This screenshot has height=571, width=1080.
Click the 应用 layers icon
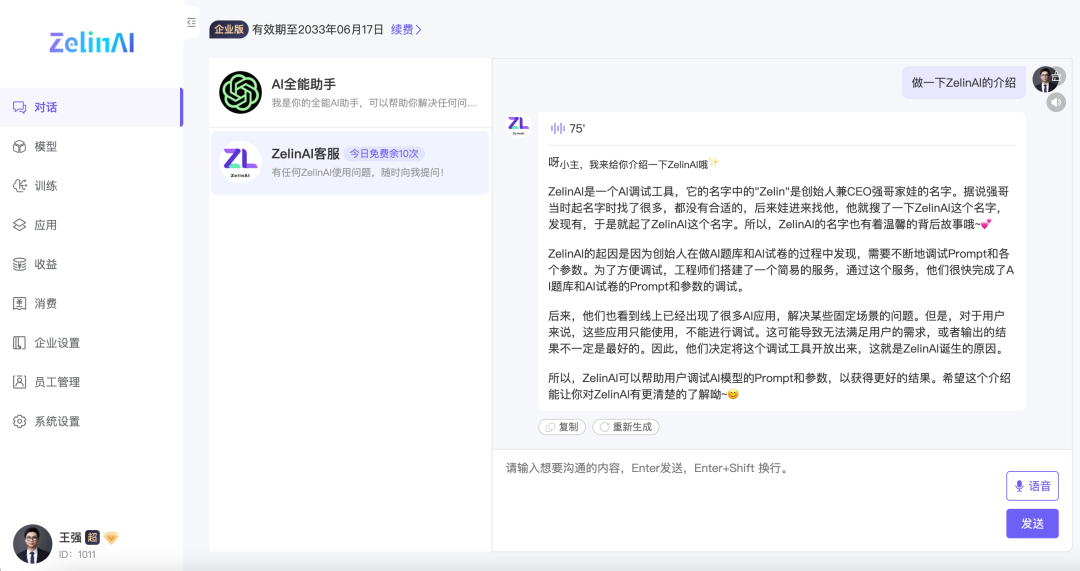pos(19,225)
